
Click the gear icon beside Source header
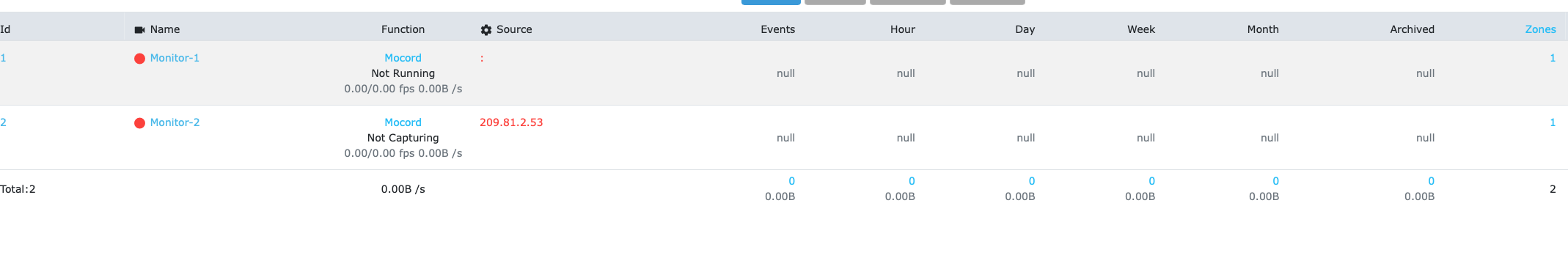(x=486, y=30)
